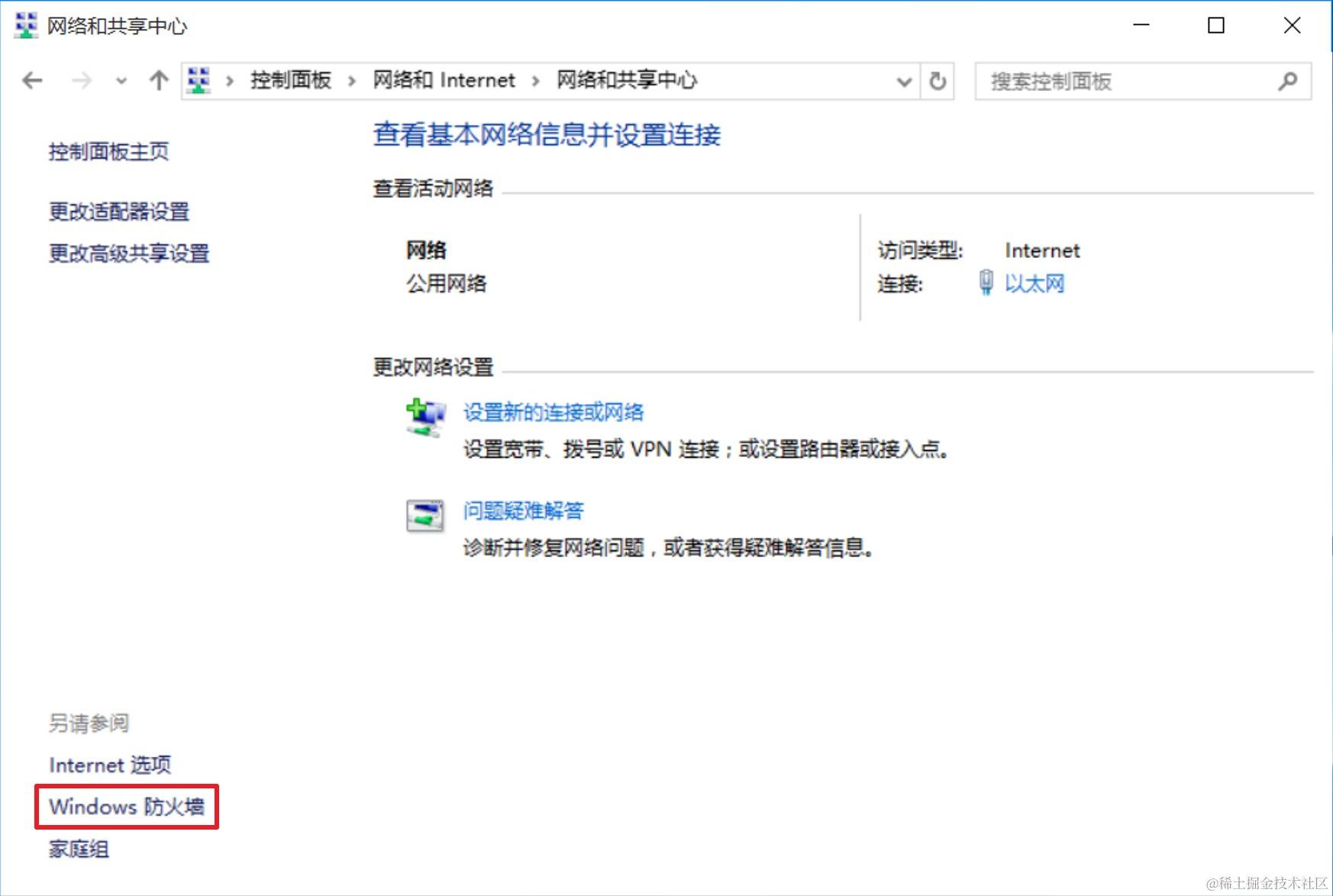
Task: Click 以太网 connection link
Action: click(1036, 283)
